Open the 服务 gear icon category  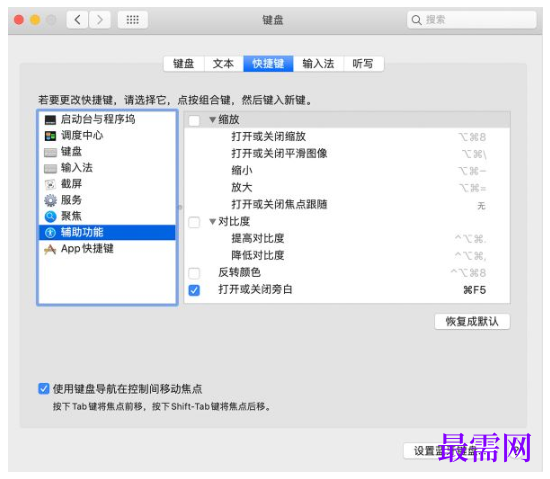point(50,200)
